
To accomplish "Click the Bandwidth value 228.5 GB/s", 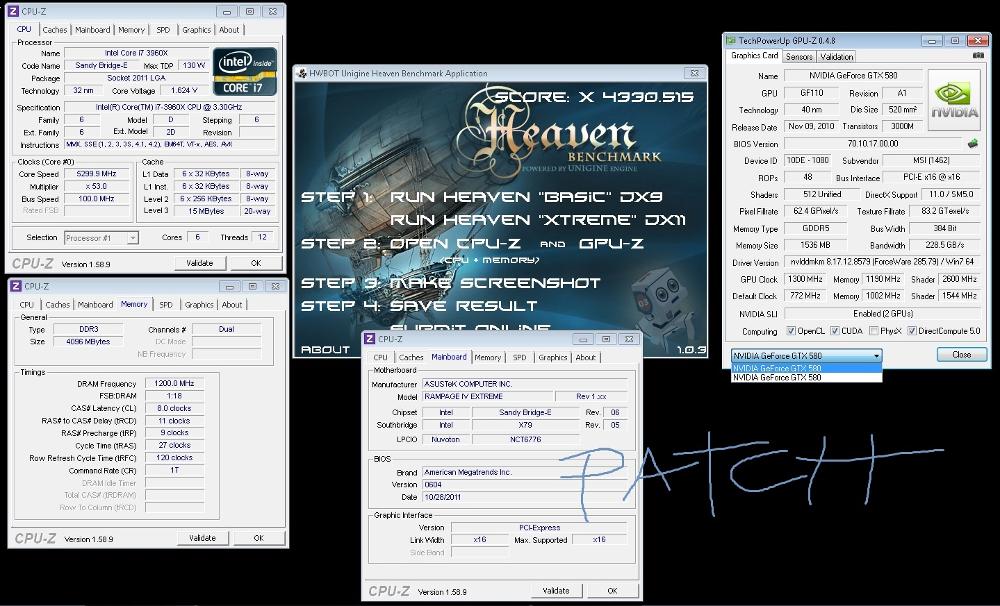I will (945, 245).
